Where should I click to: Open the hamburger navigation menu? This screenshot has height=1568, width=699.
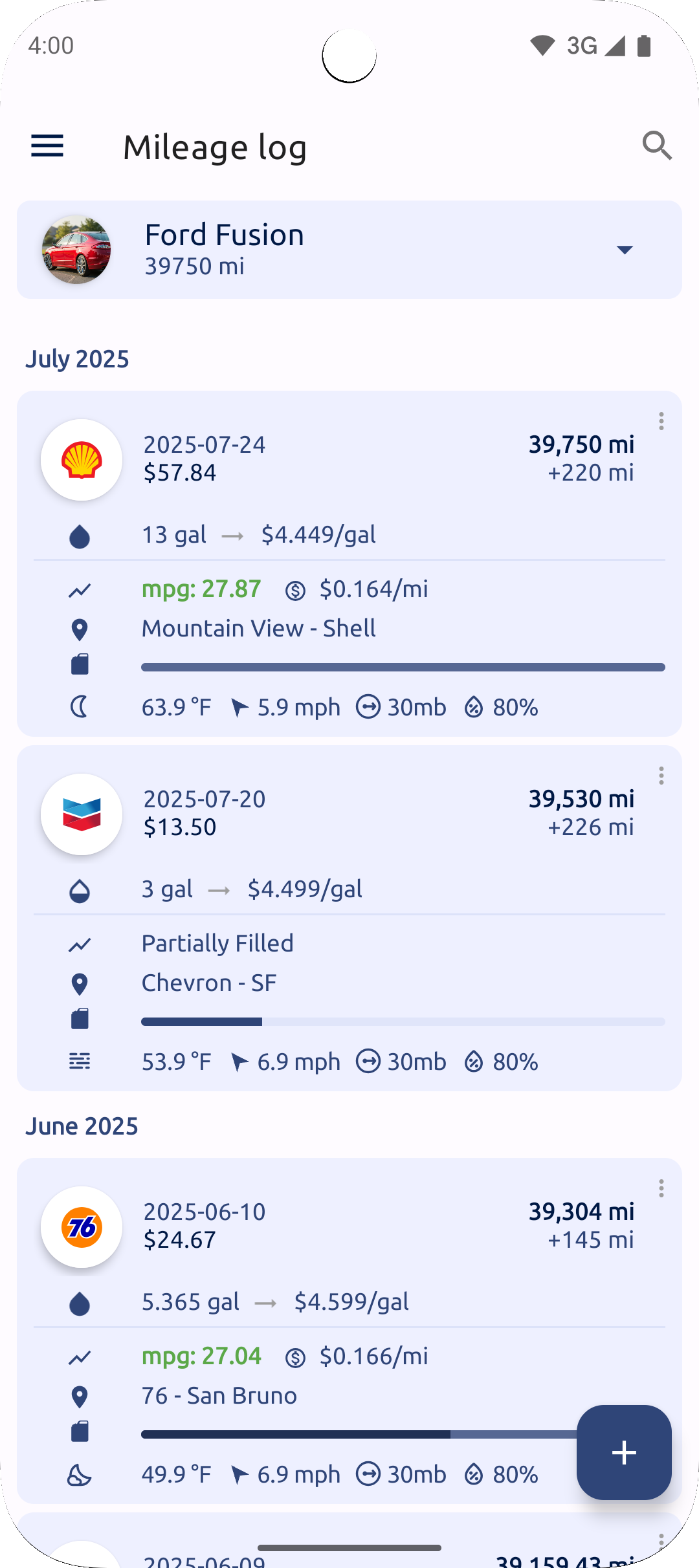click(x=47, y=146)
